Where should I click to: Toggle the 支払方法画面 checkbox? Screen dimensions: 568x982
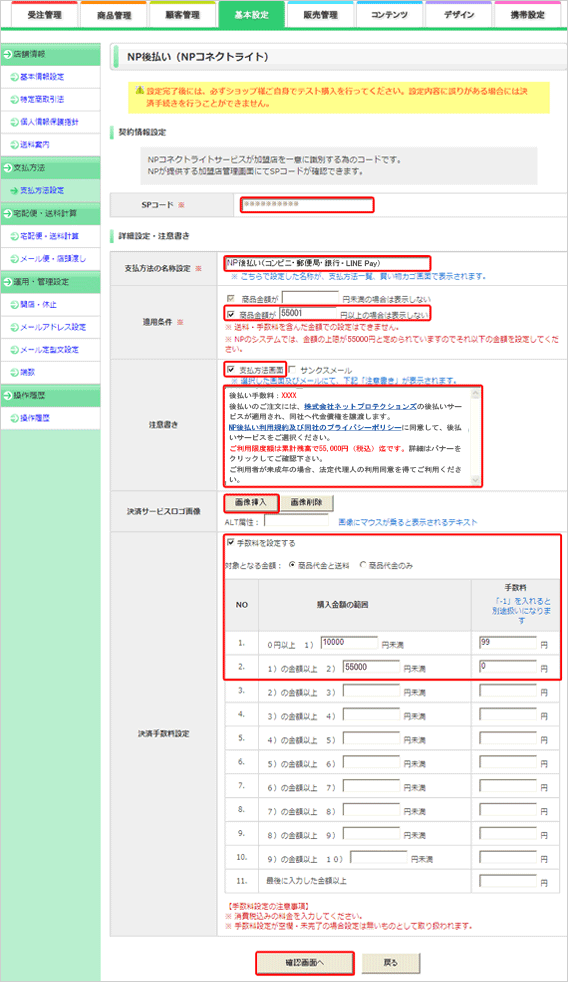(230, 370)
